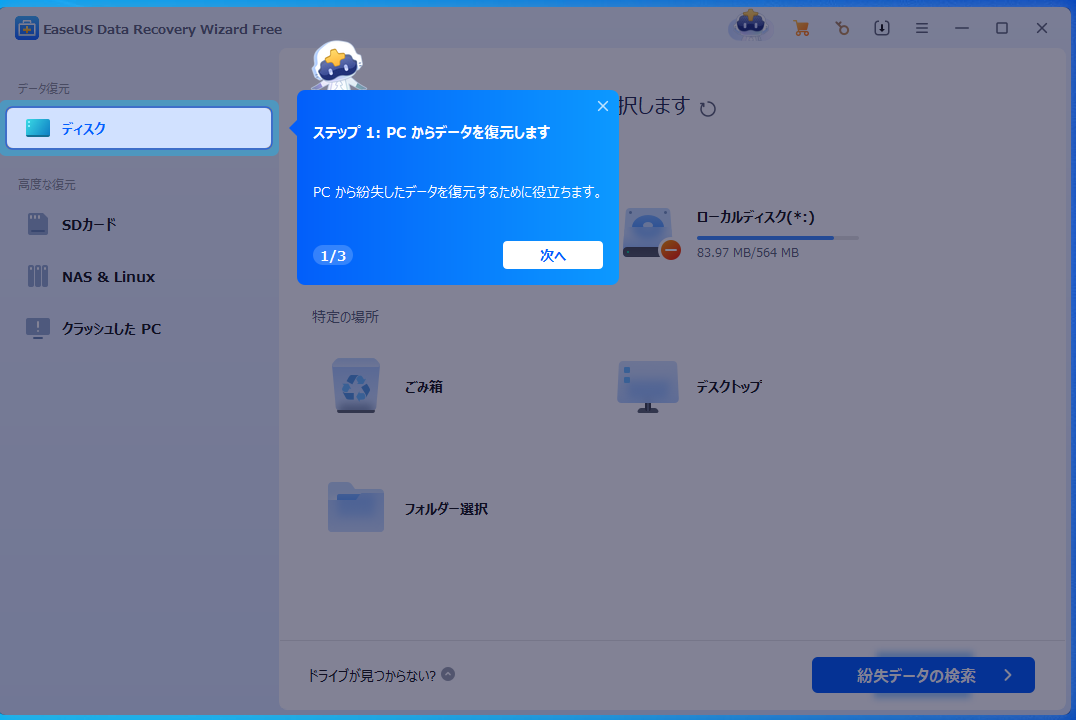
Task: Select クラッシュした PC in the sidebar
Action: point(111,329)
